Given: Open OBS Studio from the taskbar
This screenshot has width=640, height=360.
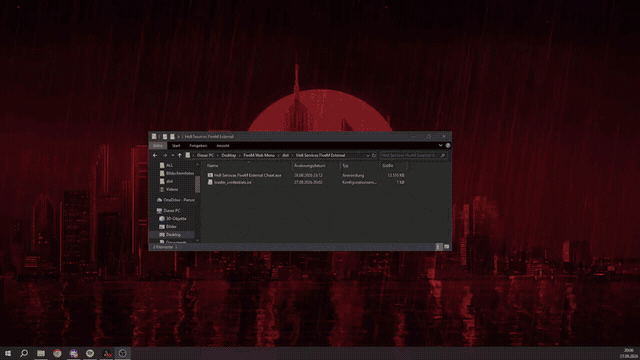Looking at the screenshot, I should click(x=122, y=353).
